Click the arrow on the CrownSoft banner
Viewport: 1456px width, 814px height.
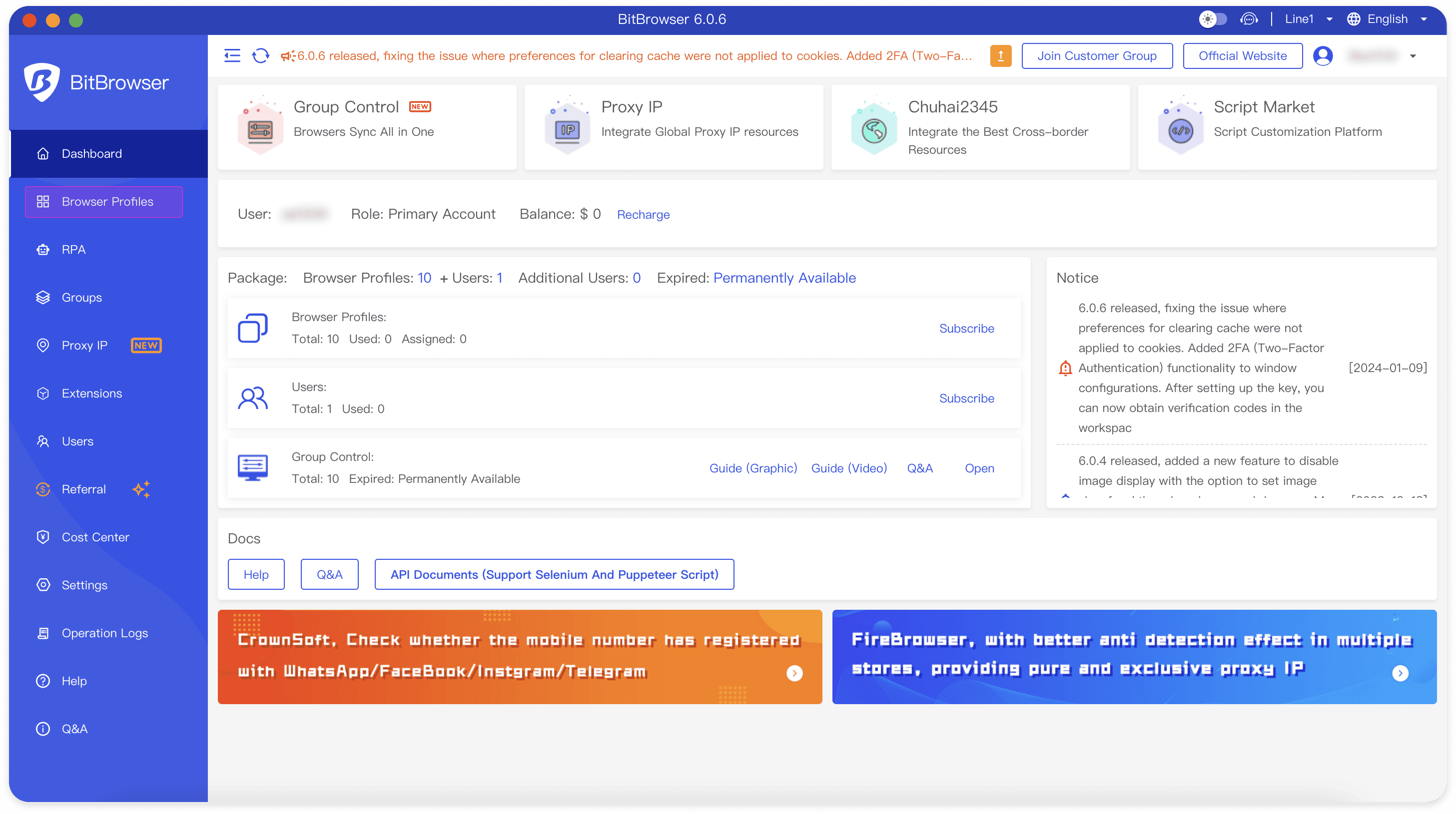coord(794,673)
